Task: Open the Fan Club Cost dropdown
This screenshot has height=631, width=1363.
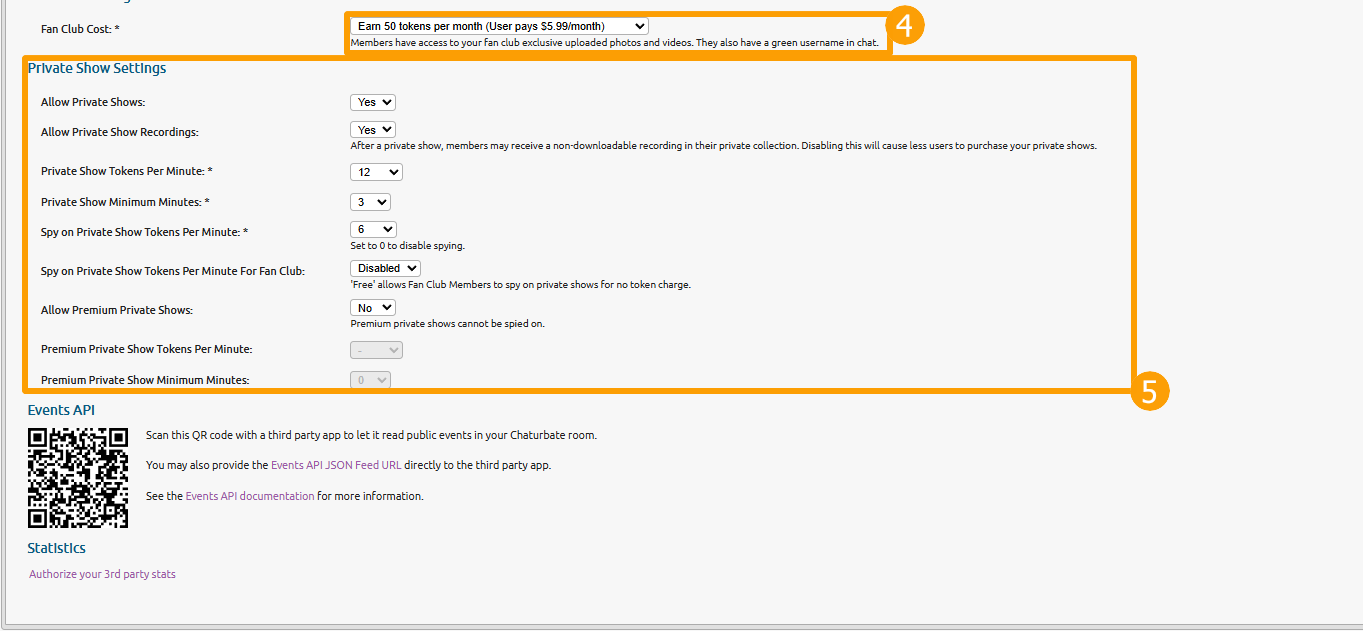Action: pyautogui.click(x=499, y=26)
